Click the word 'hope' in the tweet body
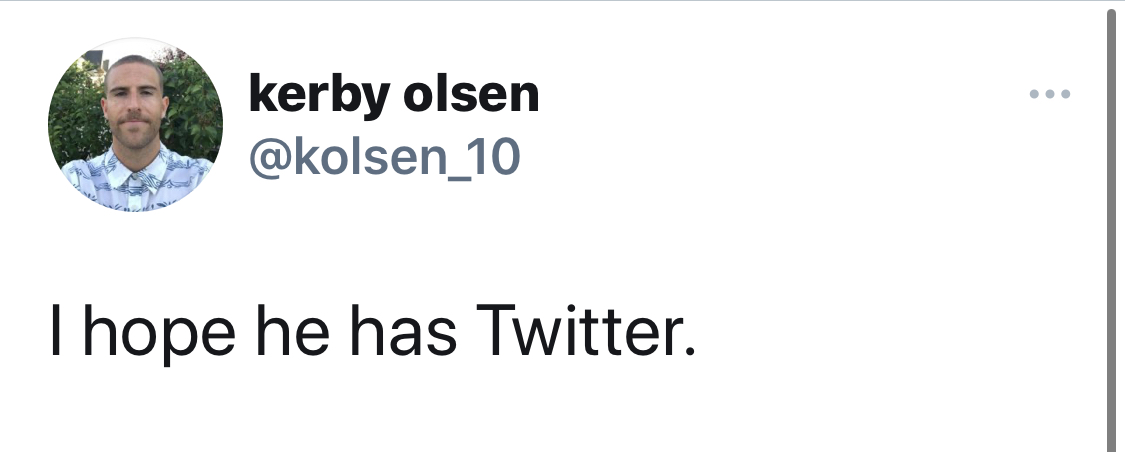Screen dimensions: 1125x452 point(159,334)
